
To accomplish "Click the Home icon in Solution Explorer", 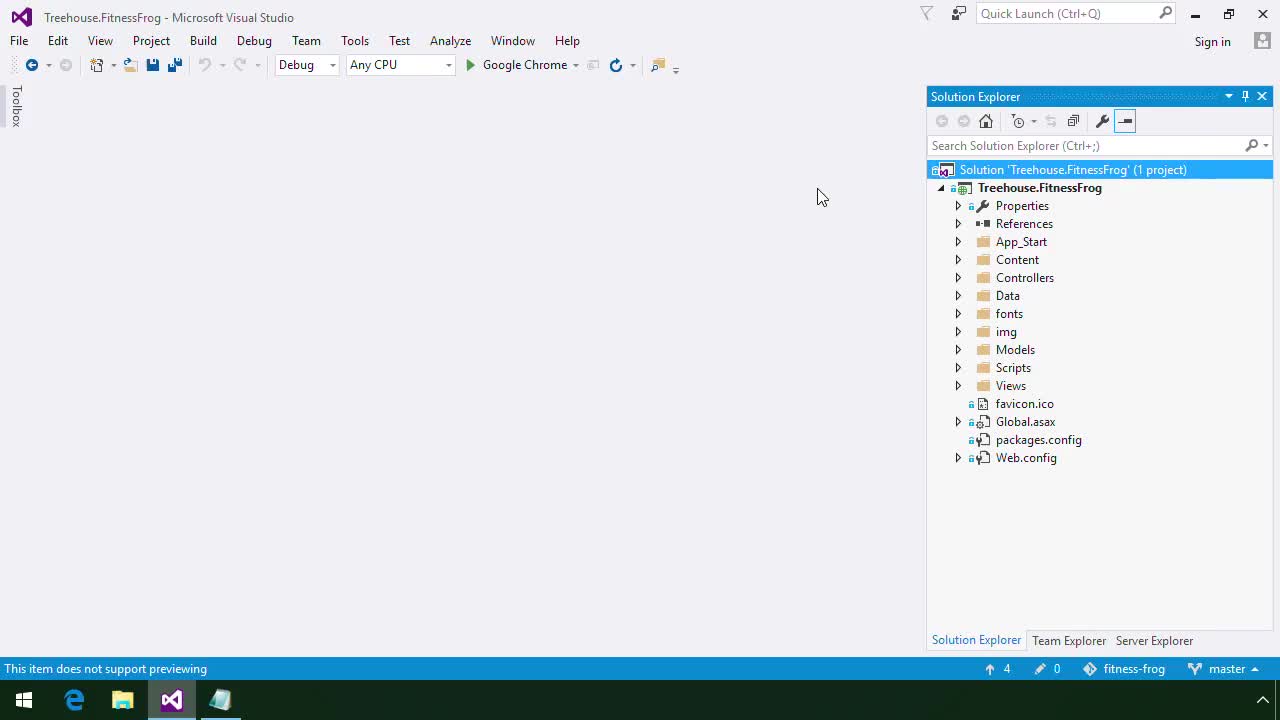I will coord(985,121).
